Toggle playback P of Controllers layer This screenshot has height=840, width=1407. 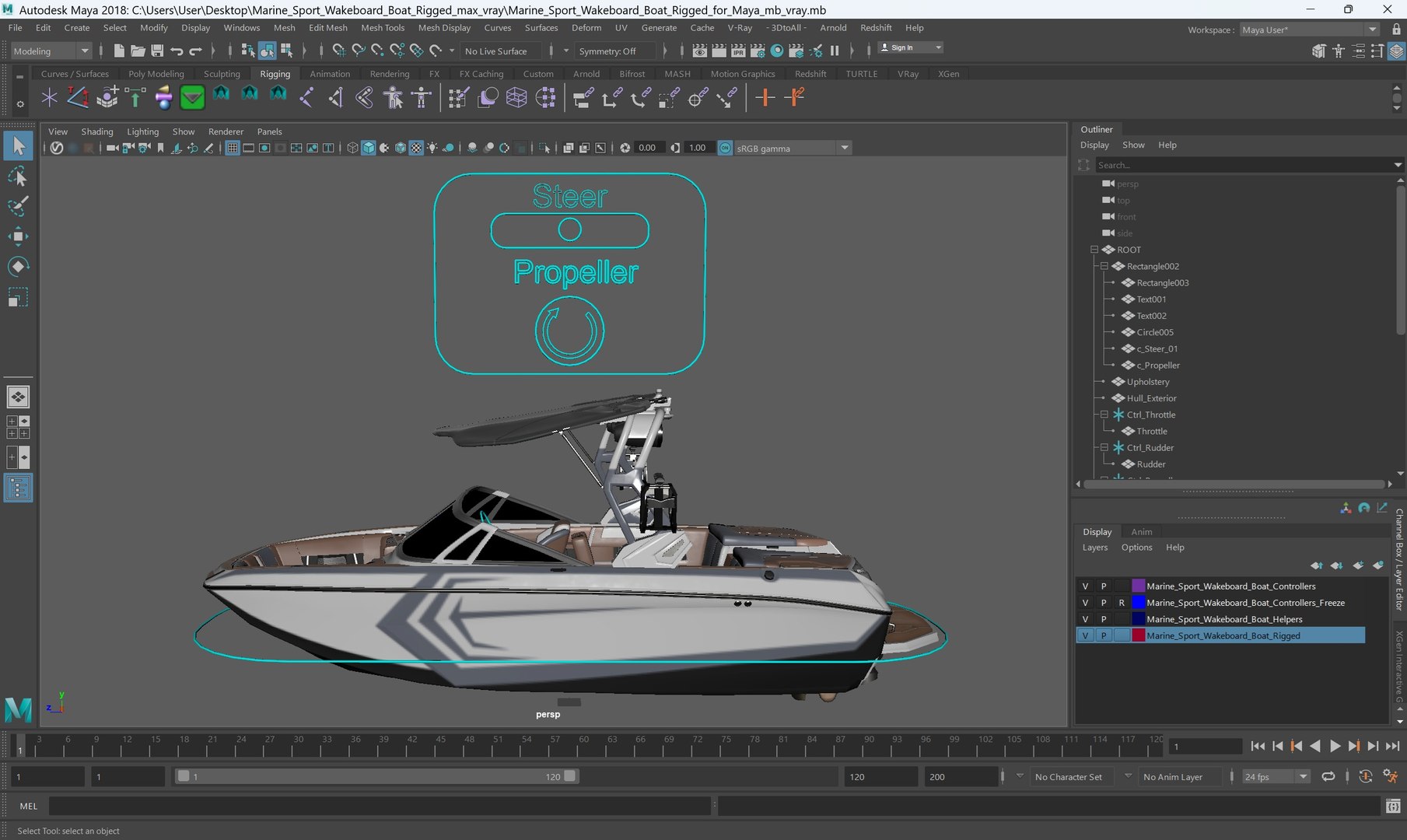tap(1103, 586)
